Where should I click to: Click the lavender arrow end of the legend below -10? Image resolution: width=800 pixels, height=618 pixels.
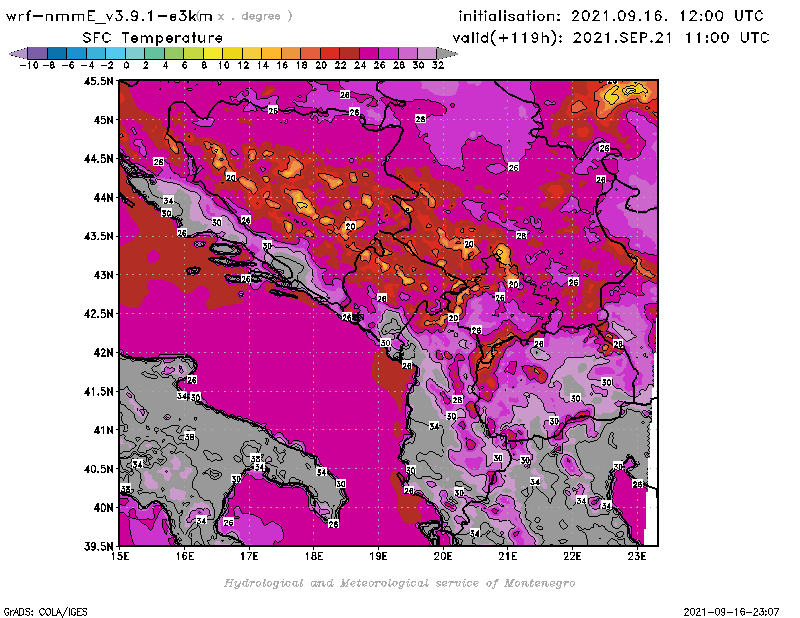pos(18,53)
